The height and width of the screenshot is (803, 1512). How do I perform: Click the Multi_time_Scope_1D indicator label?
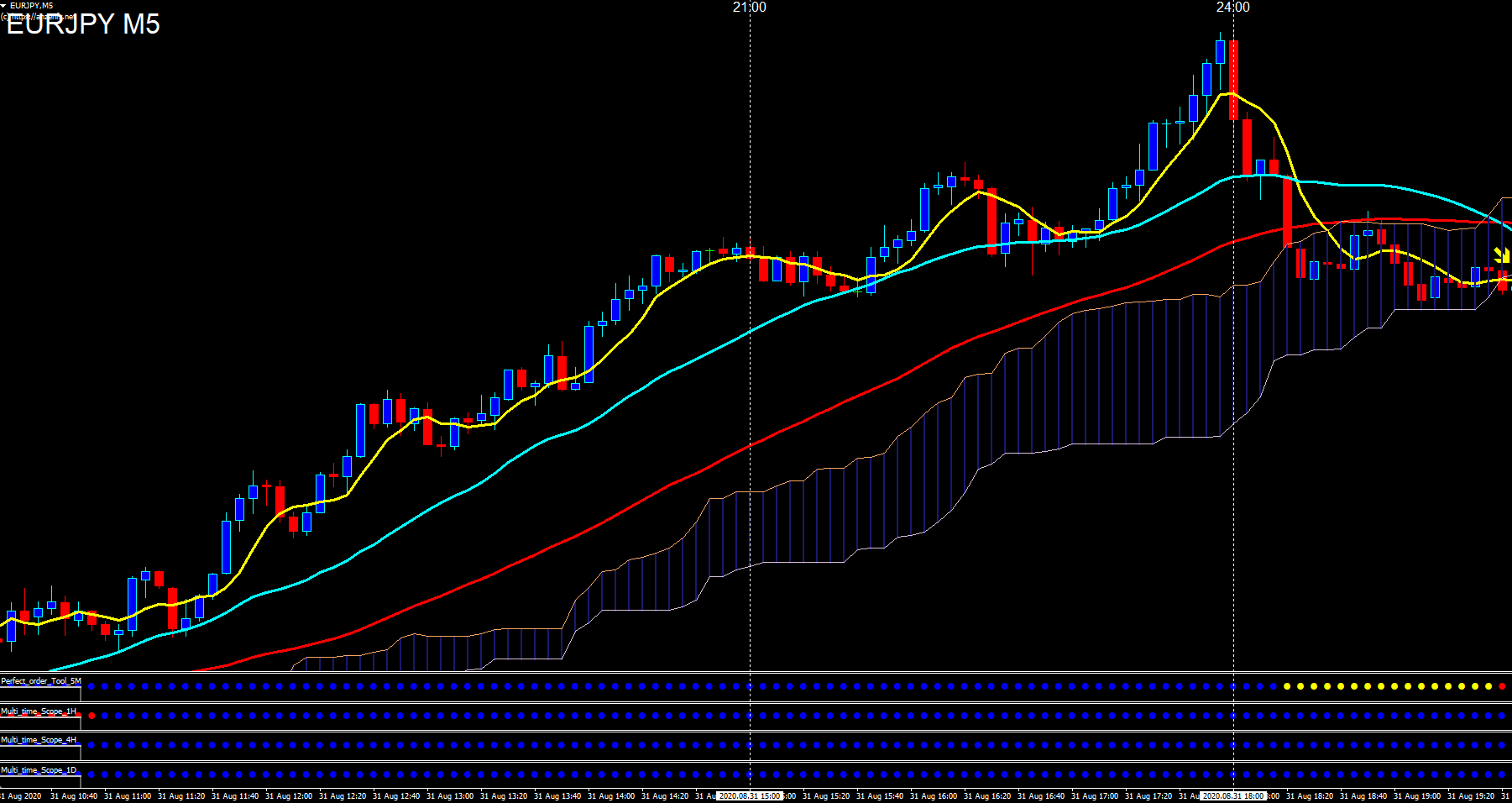[x=39, y=770]
